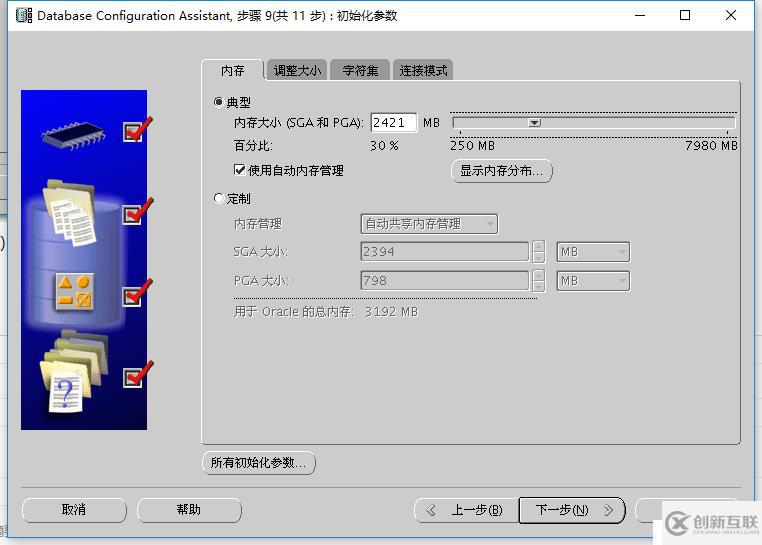Image resolution: width=762 pixels, height=545 pixels.
Task: Open the SGA 大小 unit MB dropdown
Action: [x=593, y=252]
